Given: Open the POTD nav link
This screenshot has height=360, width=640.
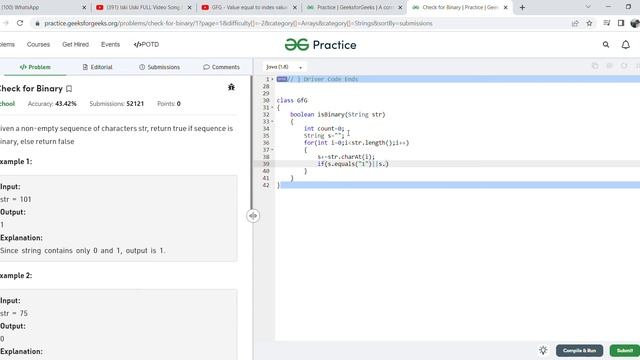Looking at the screenshot, I should click(146, 44).
